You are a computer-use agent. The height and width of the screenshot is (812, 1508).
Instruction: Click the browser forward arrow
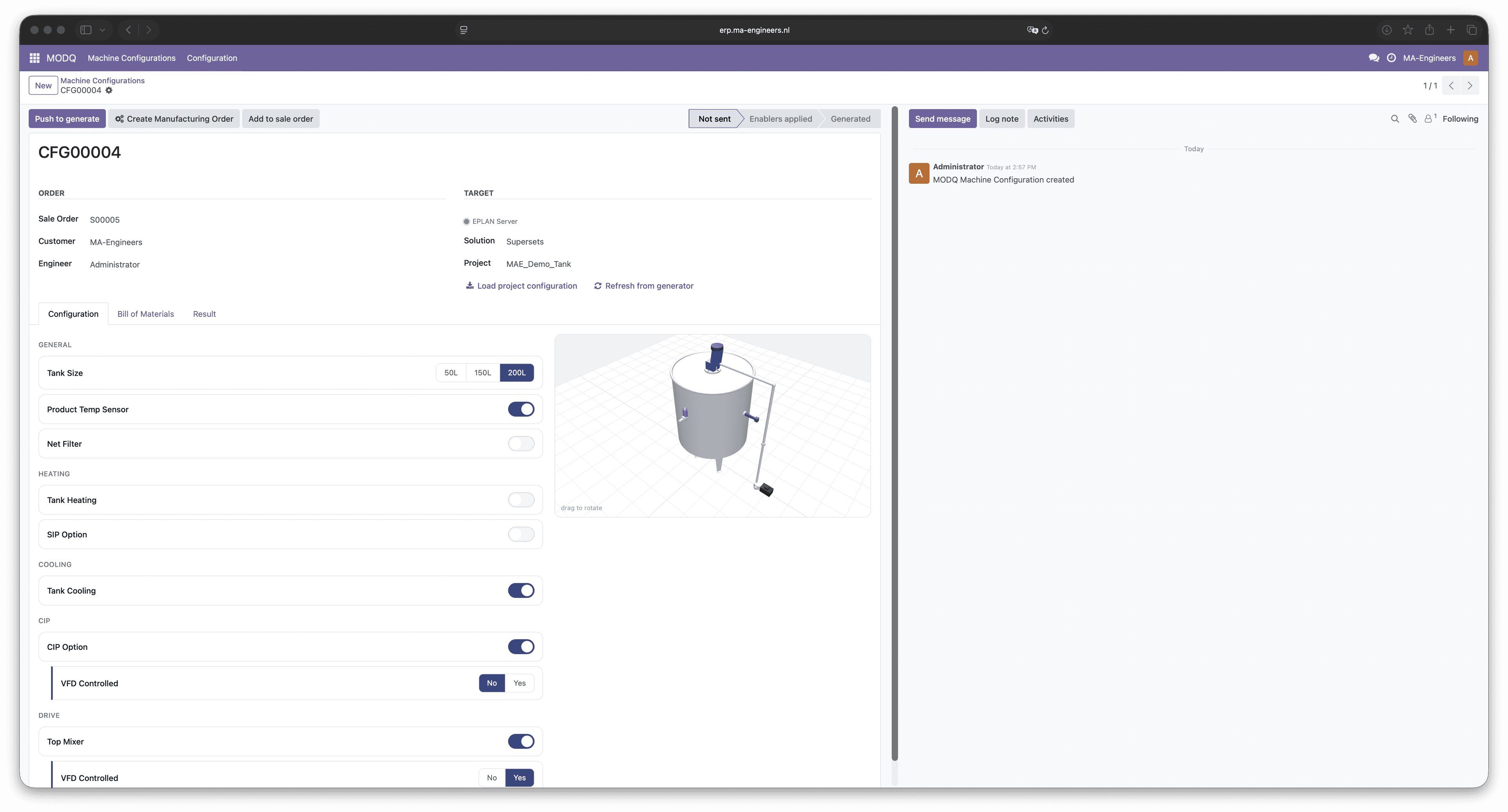(x=149, y=30)
